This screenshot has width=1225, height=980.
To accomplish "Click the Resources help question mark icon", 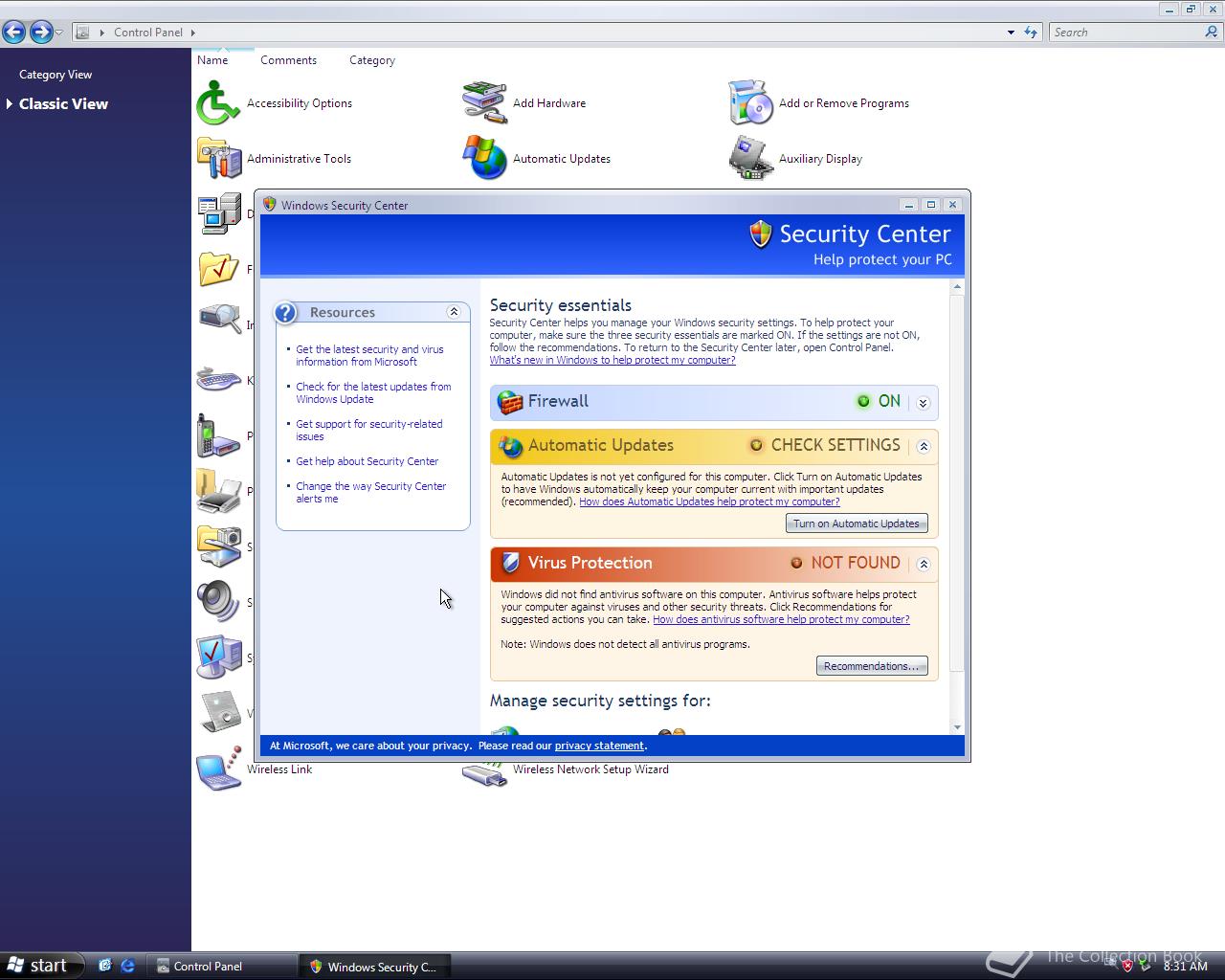I will pyautogui.click(x=285, y=313).
